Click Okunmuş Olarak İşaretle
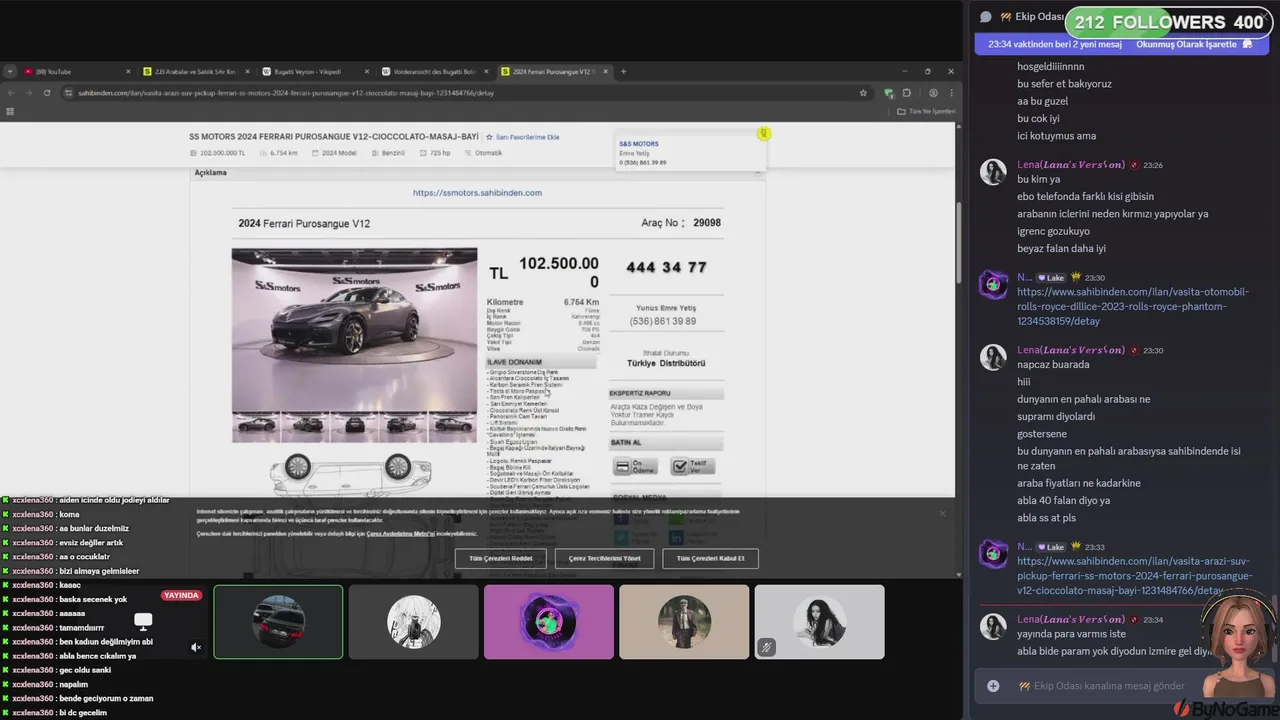The width and height of the screenshot is (1280, 720). (1195, 44)
